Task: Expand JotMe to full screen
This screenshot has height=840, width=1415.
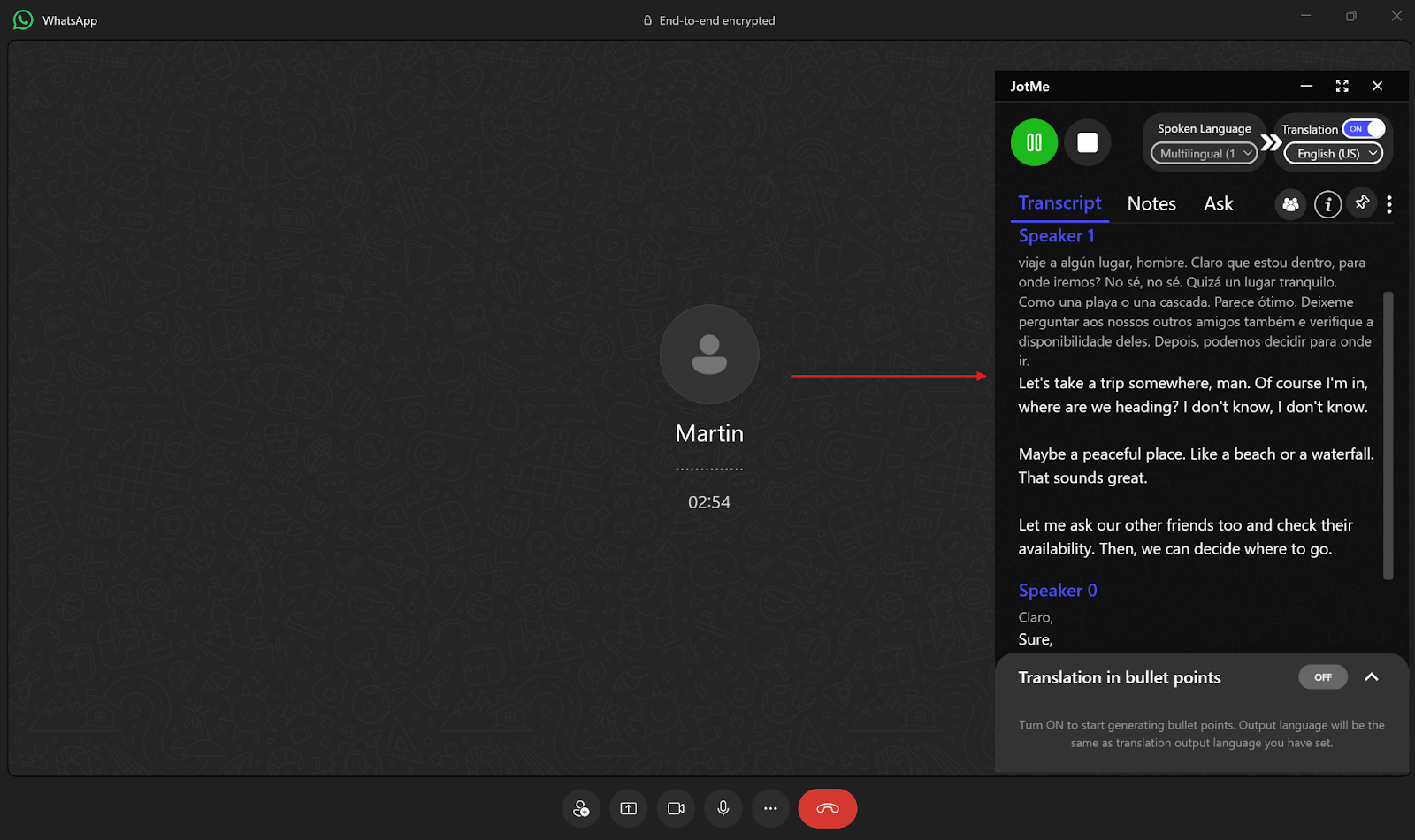Action: (1342, 86)
